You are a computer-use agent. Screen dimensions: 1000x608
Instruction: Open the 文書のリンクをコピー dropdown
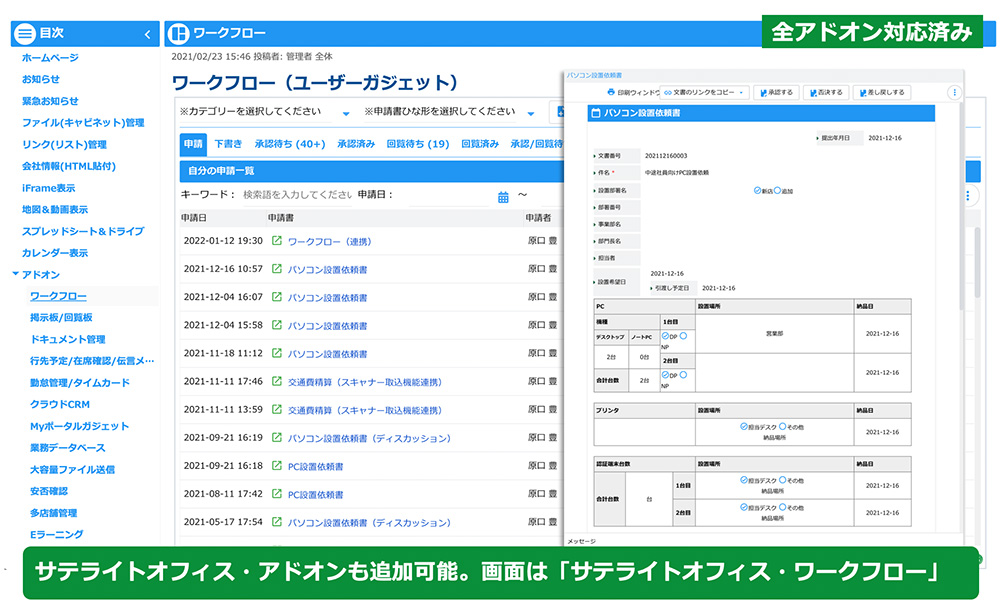(704, 93)
